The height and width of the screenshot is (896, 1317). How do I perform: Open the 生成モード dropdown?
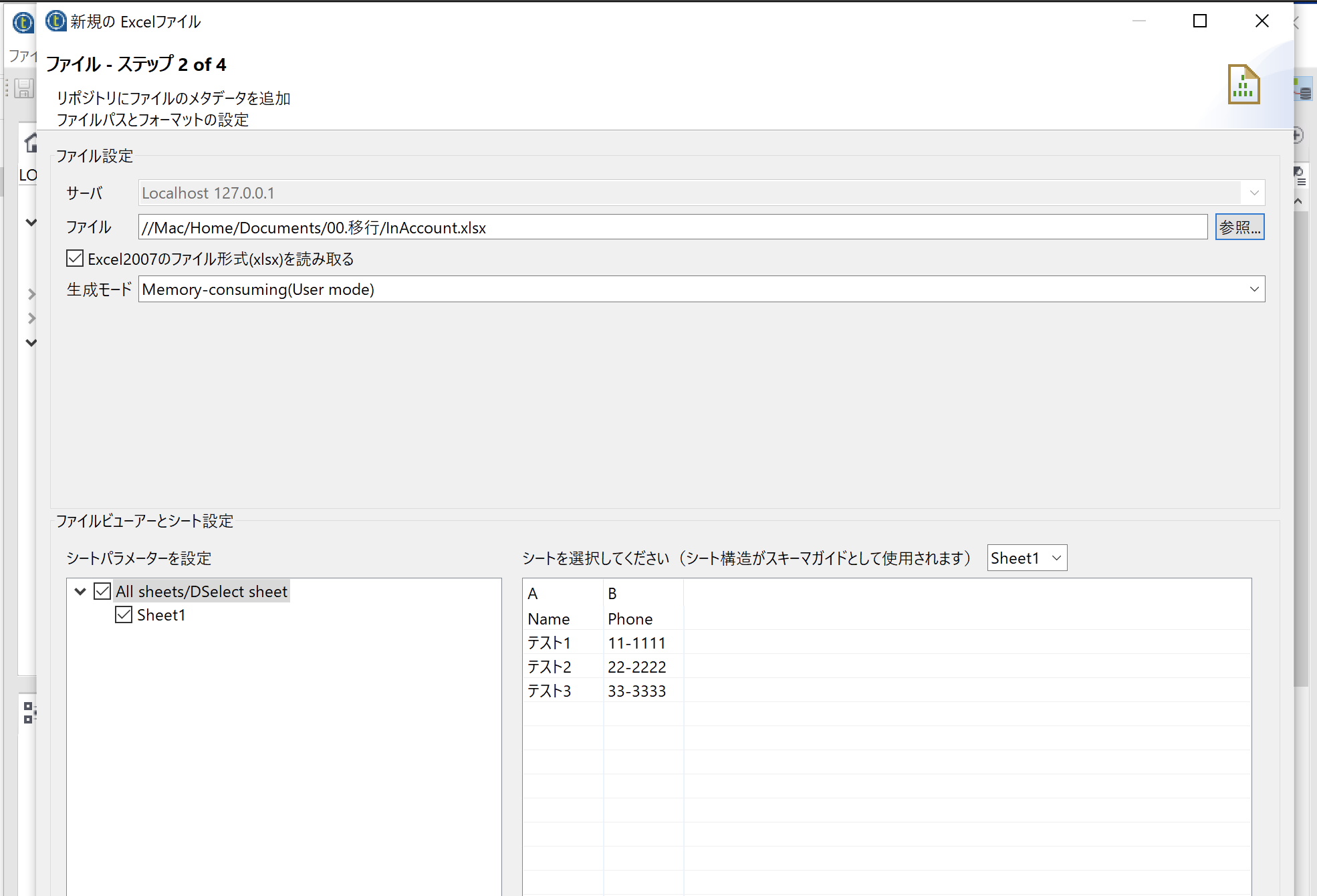point(1253,289)
